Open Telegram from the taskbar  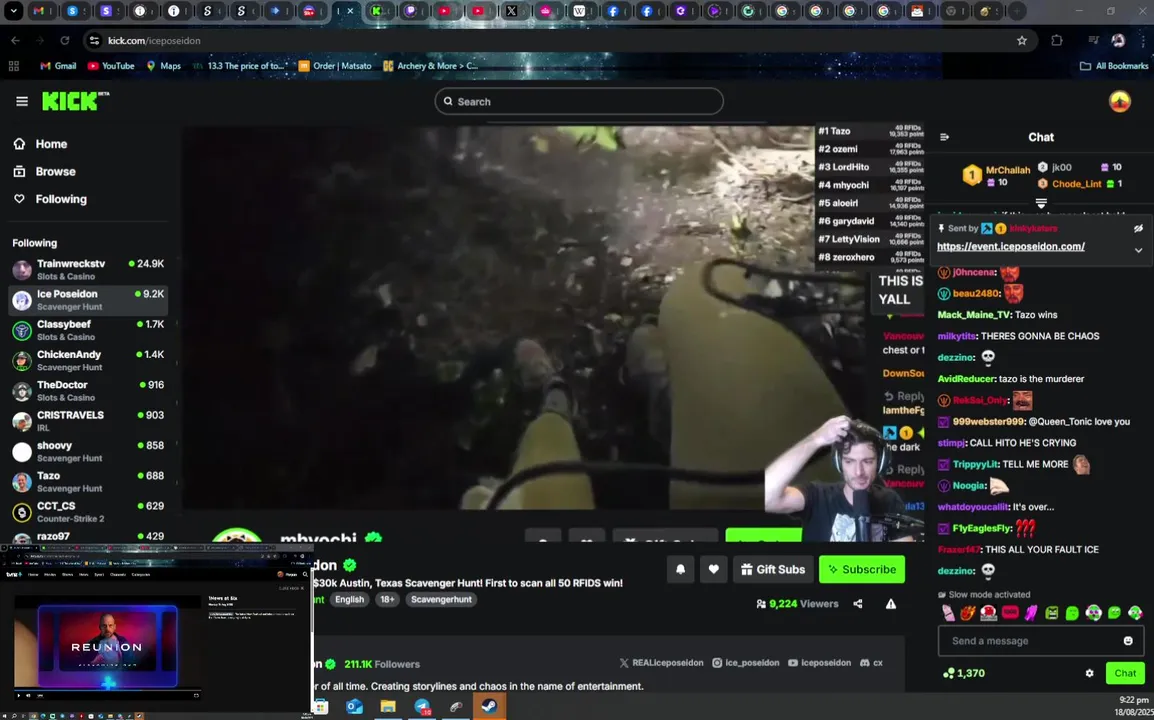422,706
